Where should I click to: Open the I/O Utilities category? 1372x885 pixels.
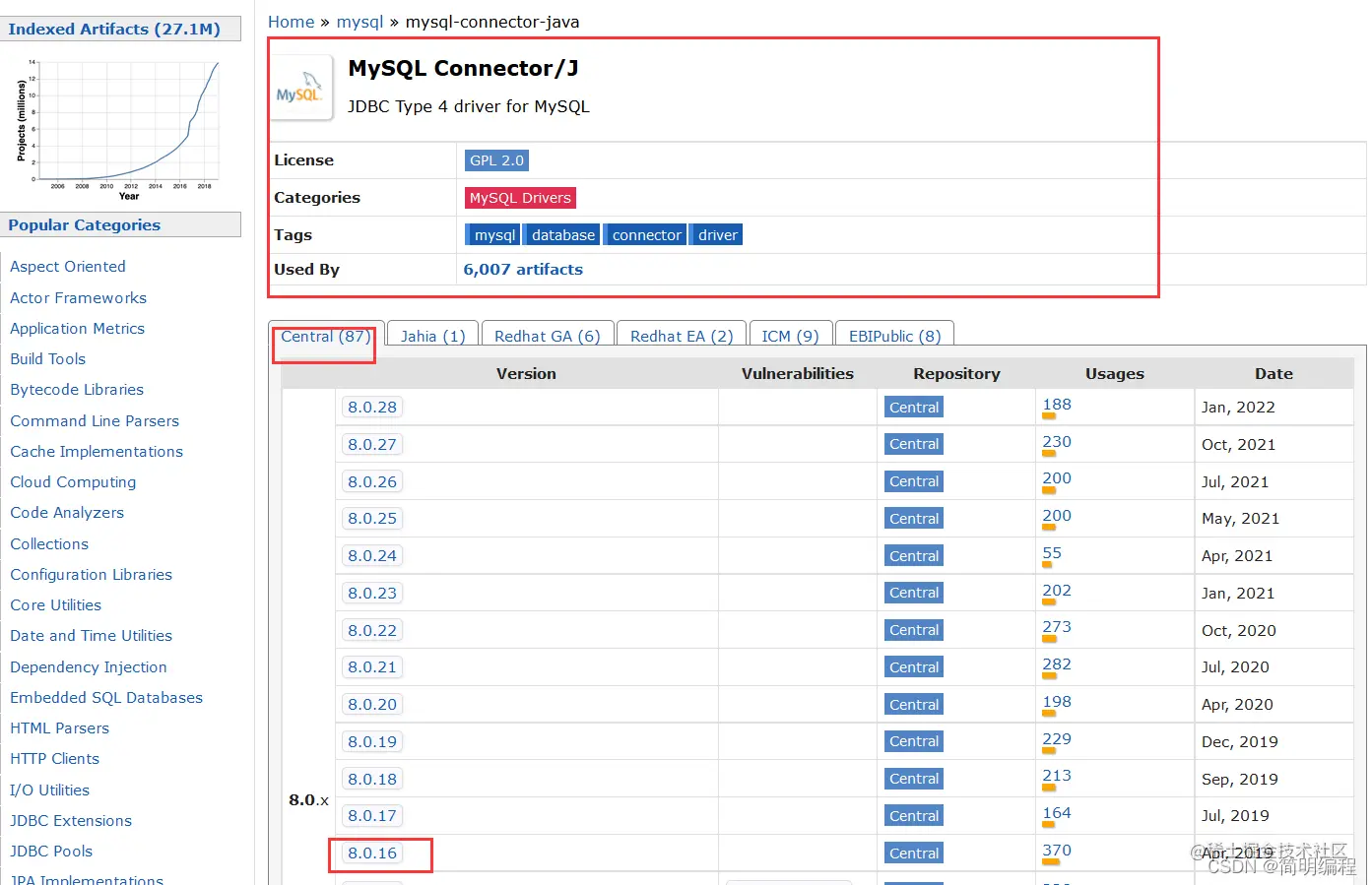tap(49, 790)
